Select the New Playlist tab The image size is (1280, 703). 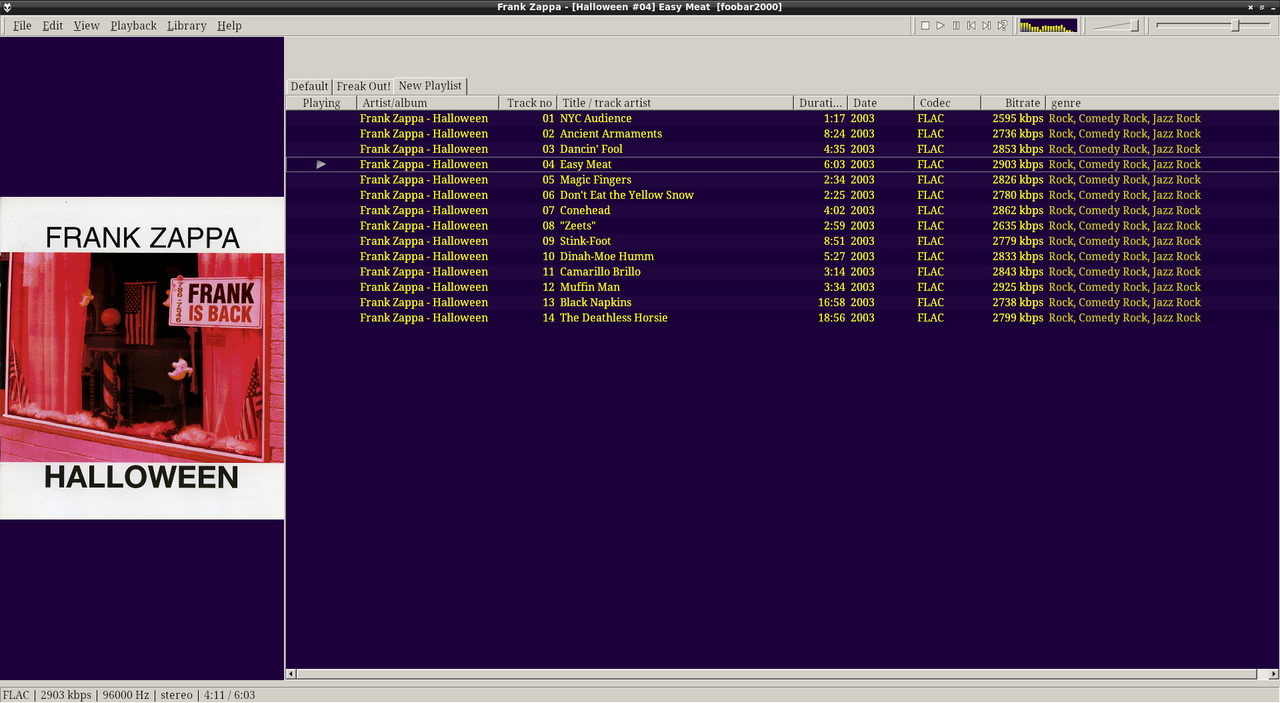[430, 86]
